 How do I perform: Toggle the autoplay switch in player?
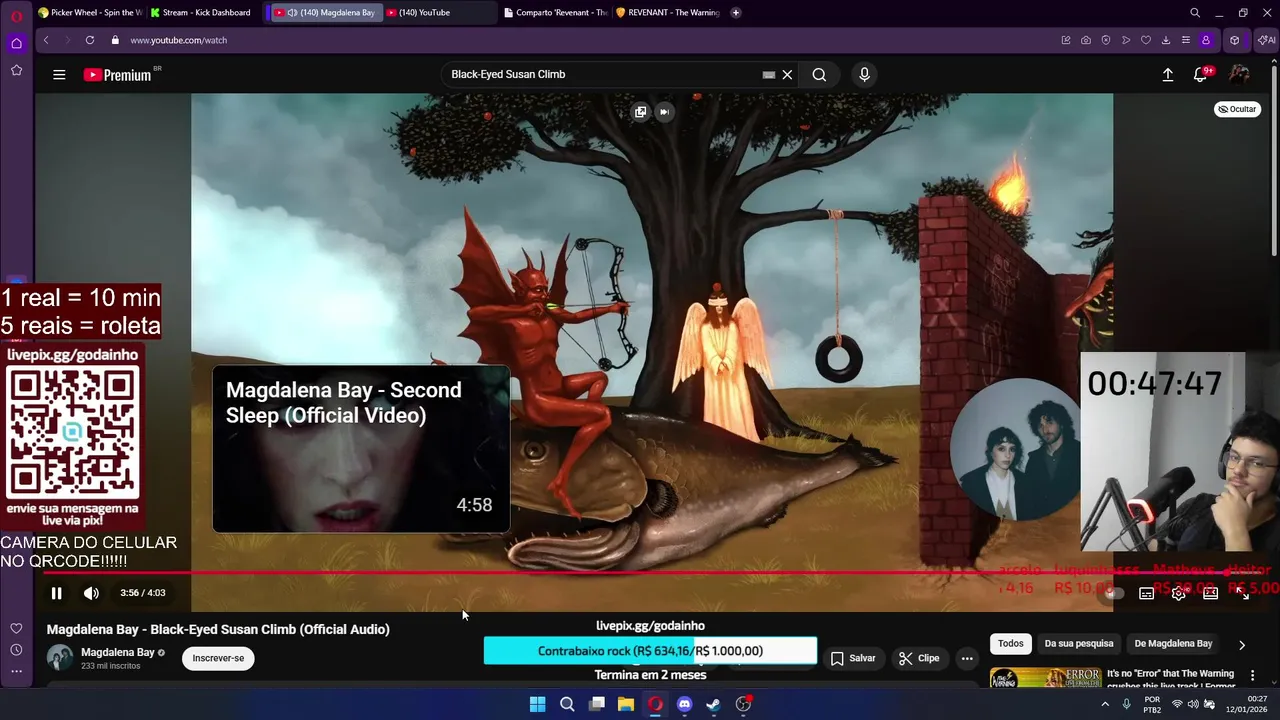[x=1114, y=593]
